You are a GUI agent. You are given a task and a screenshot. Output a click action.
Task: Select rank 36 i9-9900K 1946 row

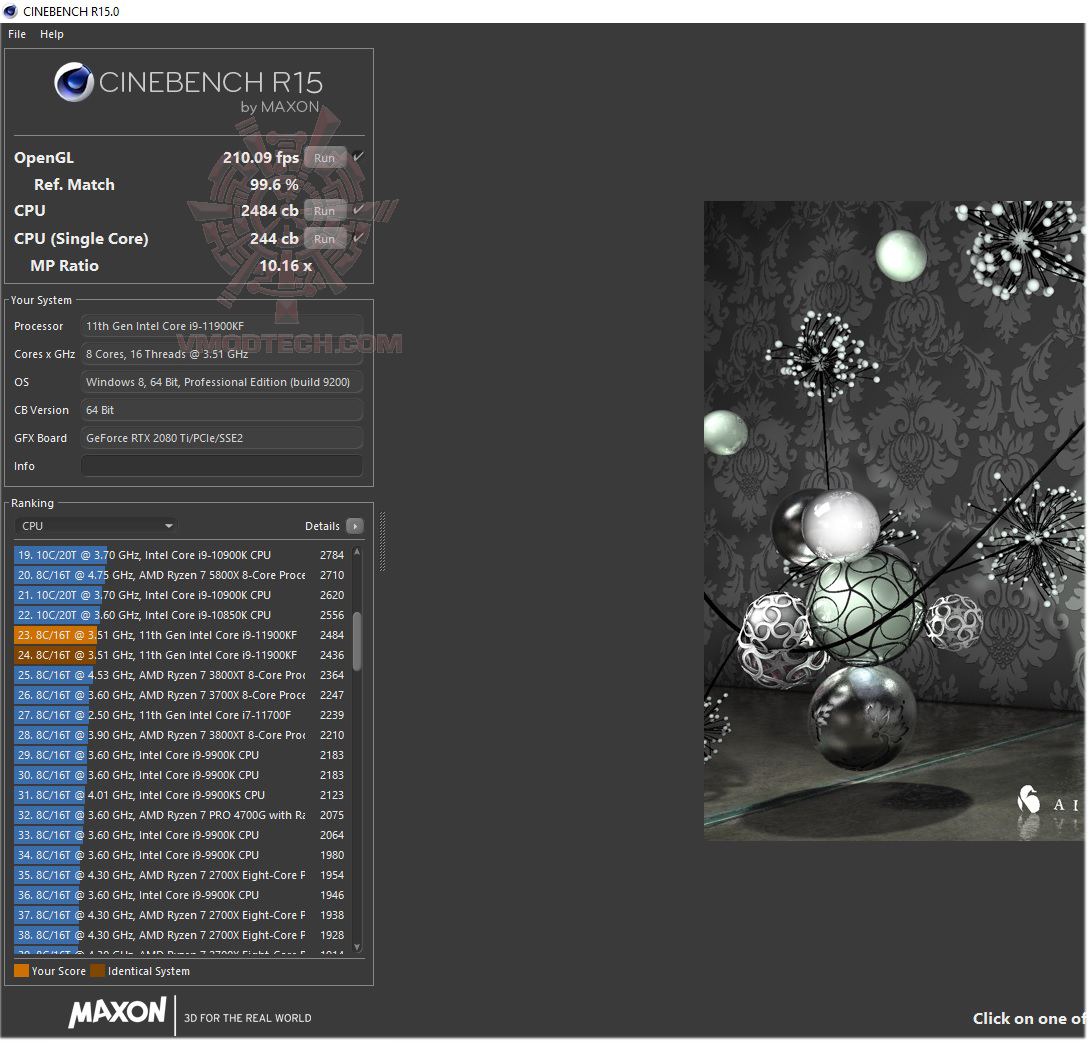tap(182, 895)
